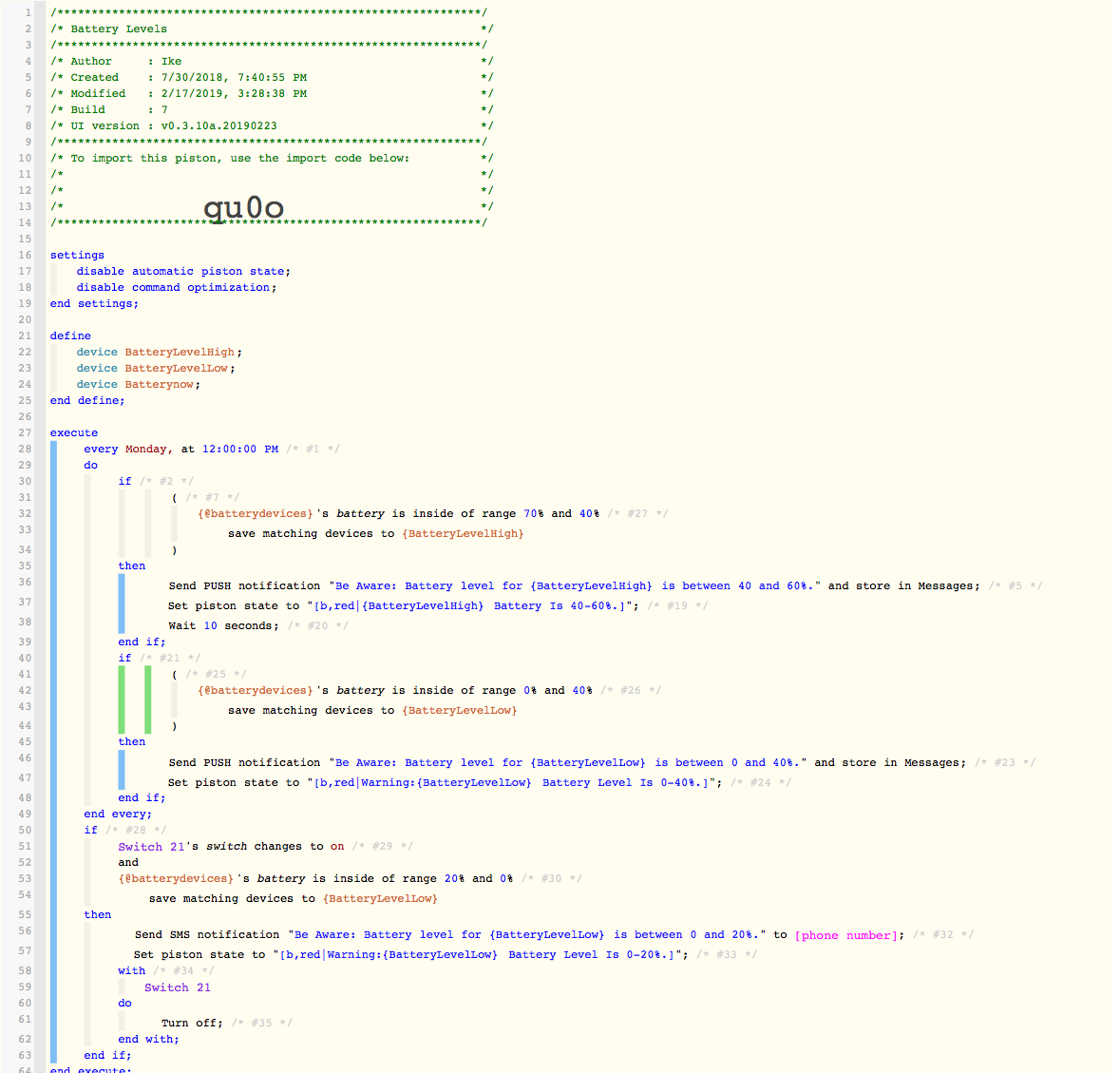
Task: Click the "/* #25 */" comment tag
Action: pos(217,675)
